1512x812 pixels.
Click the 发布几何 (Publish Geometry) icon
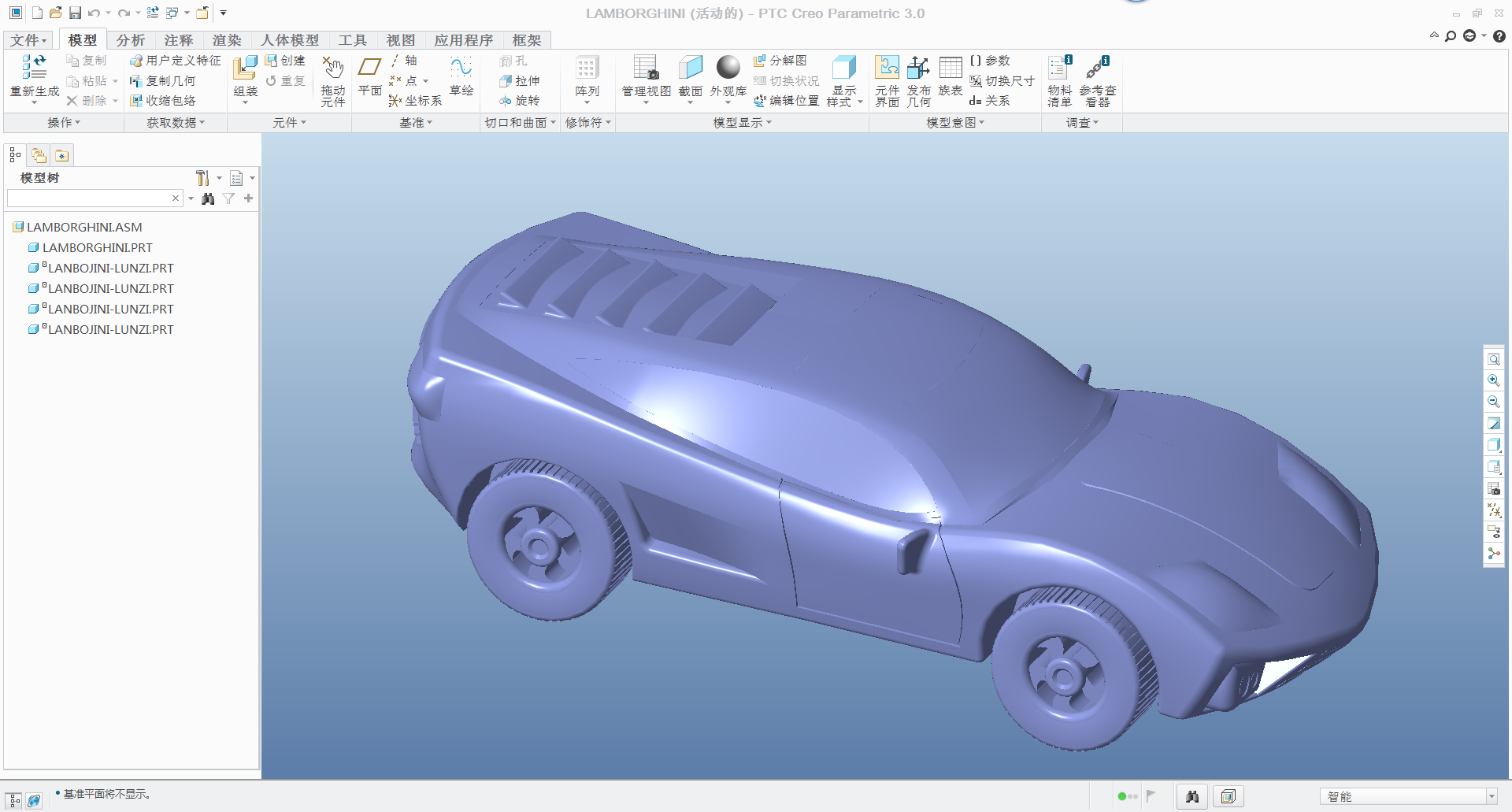pos(918,68)
